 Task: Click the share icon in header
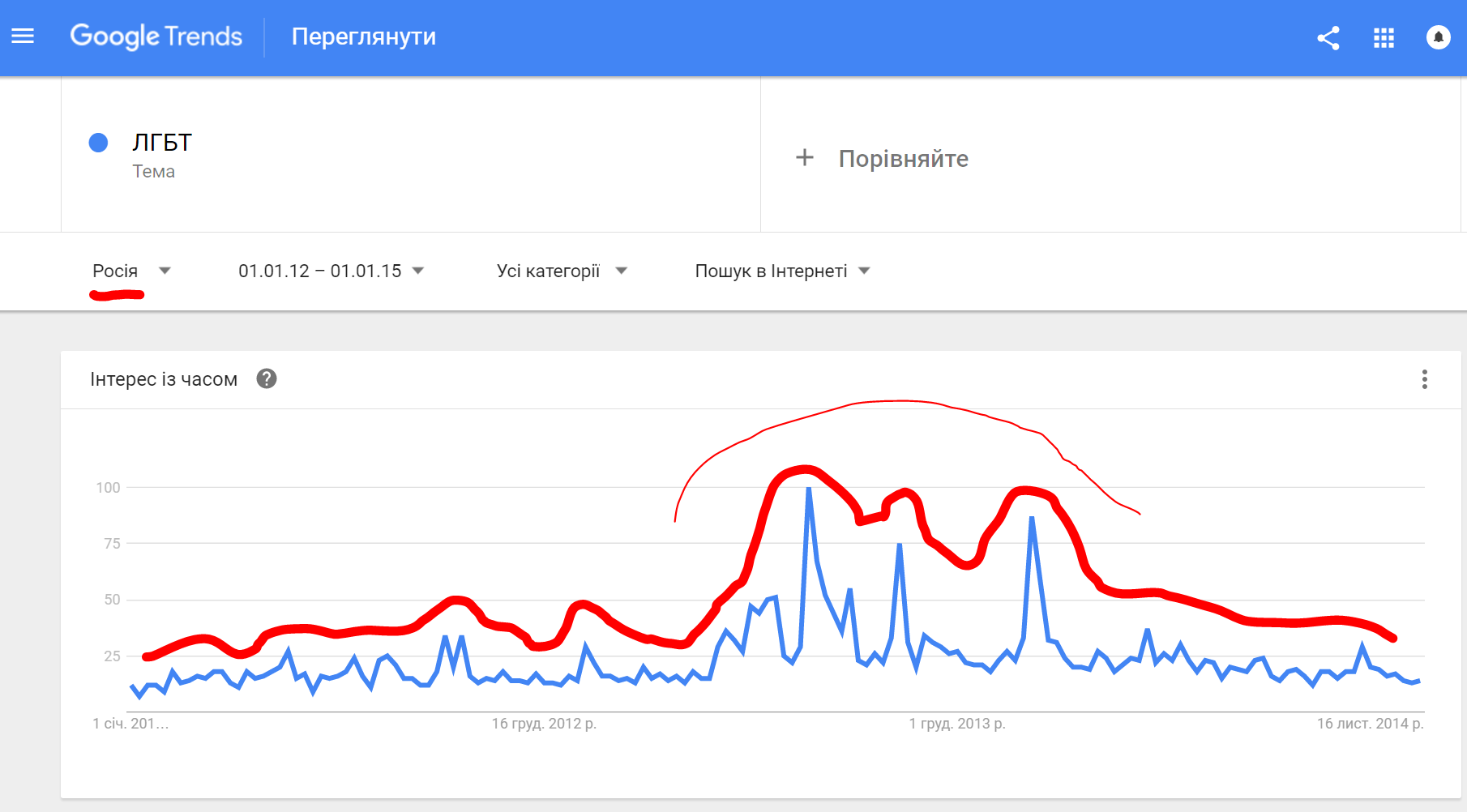pos(1328,38)
